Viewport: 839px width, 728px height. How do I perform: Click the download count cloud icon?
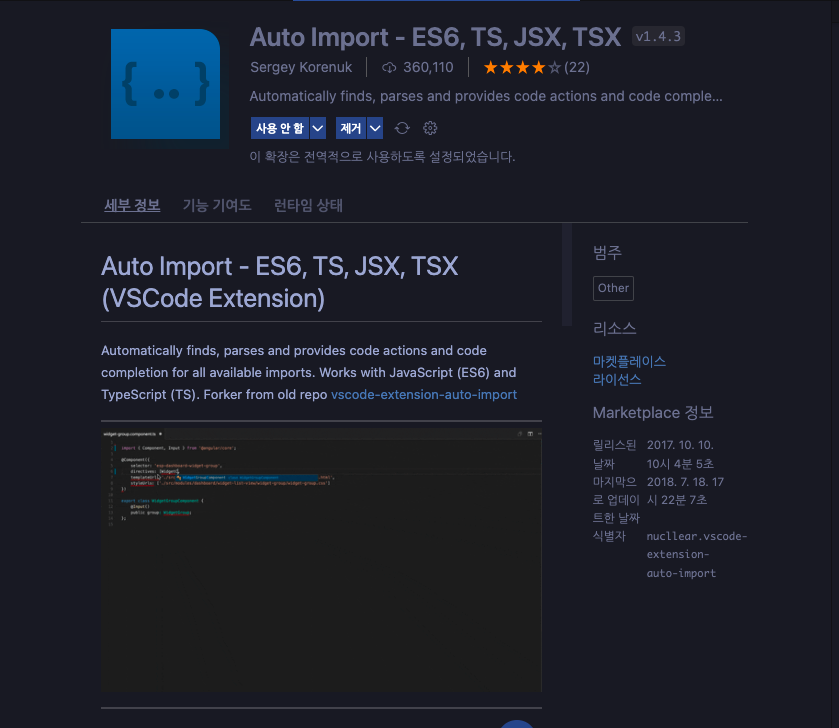[x=389, y=67]
